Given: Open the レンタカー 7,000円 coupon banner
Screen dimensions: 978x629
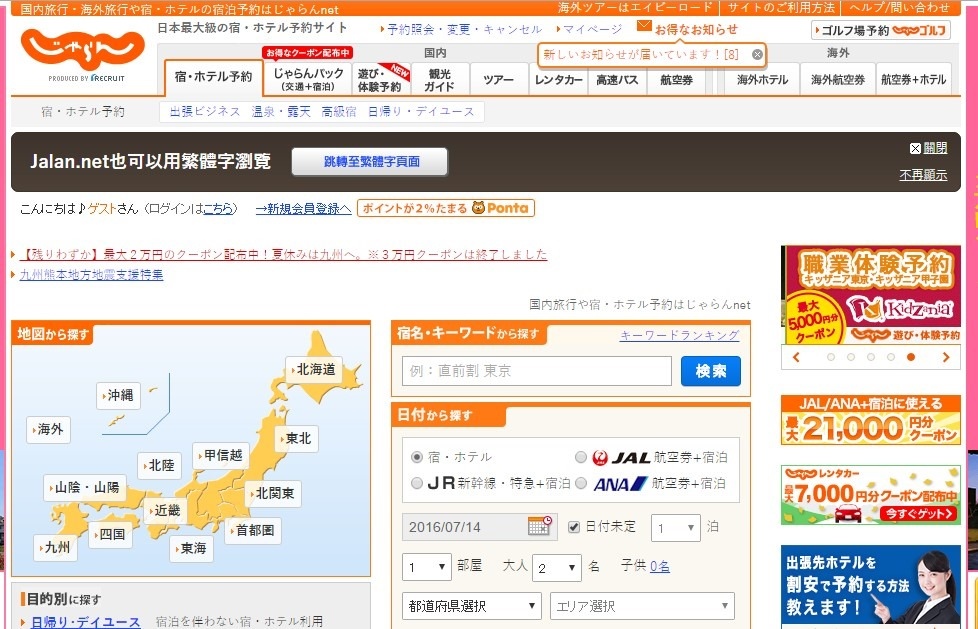Looking at the screenshot, I should click(871, 495).
